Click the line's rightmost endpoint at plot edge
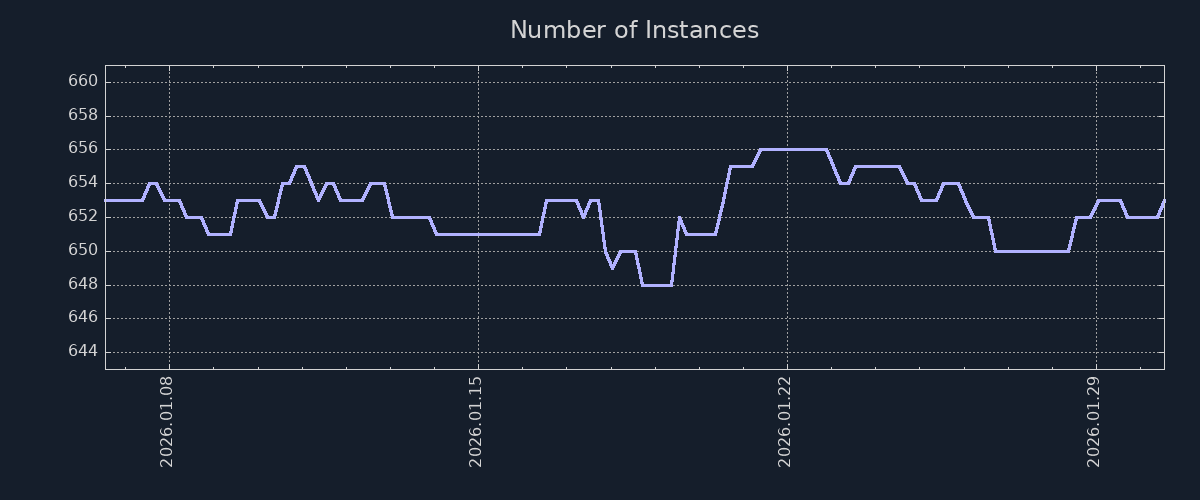1200x500 pixels. pyautogui.click(x=1163, y=201)
